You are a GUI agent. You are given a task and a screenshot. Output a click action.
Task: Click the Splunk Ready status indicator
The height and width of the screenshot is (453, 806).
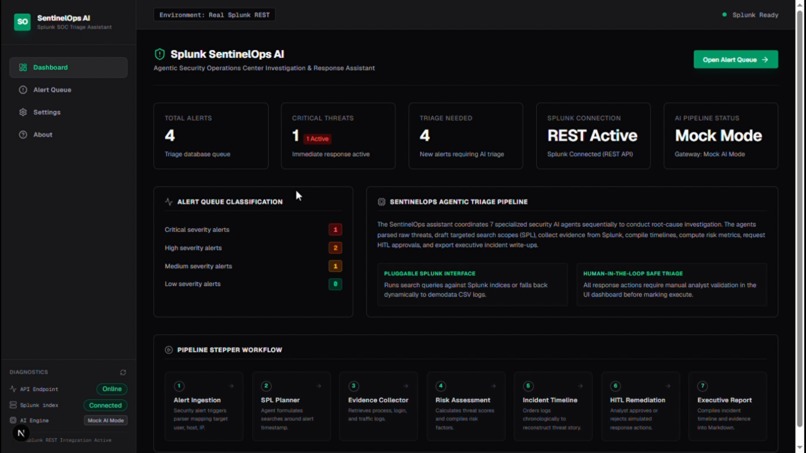[750, 15]
